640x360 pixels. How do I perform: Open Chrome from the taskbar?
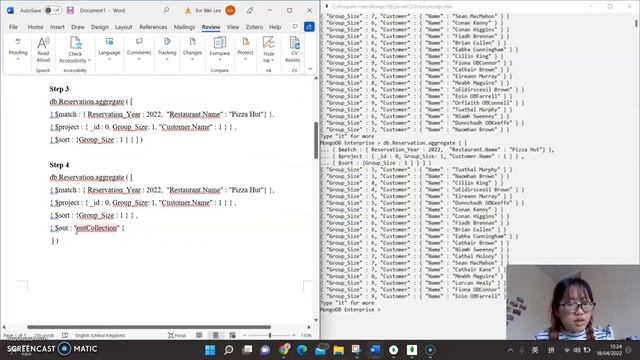pyautogui.click(x=284, y=350)
